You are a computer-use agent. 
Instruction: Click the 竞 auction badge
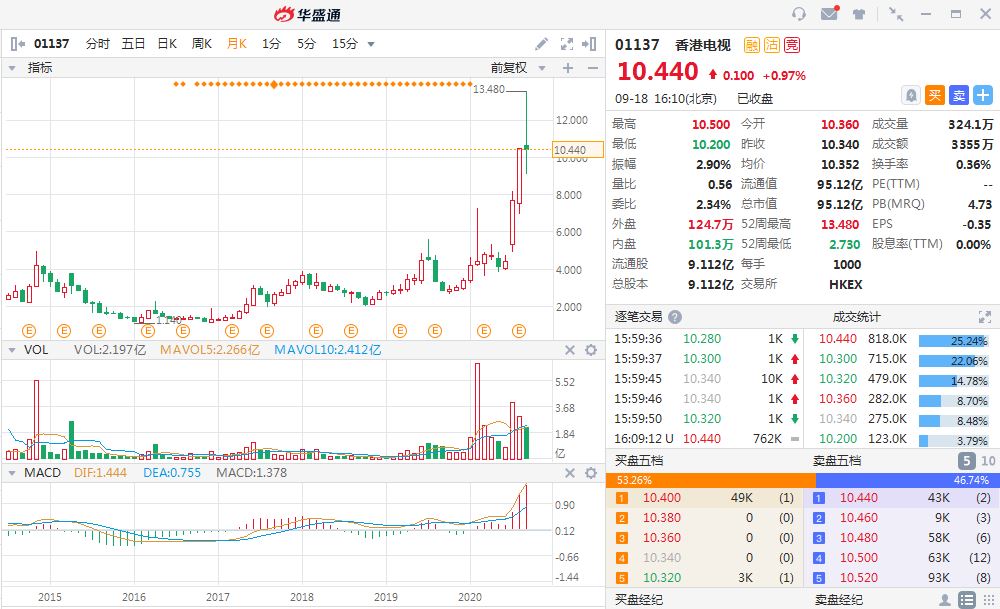[x=791, y=45]
